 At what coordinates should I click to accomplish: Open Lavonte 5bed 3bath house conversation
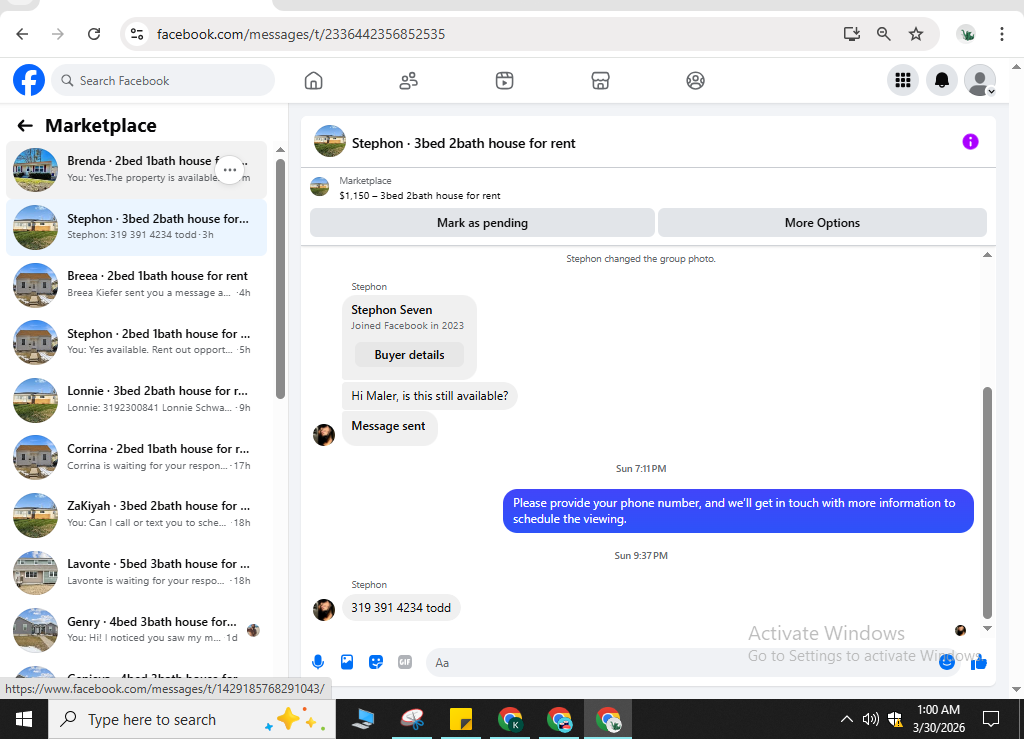[x=136, y=573]
